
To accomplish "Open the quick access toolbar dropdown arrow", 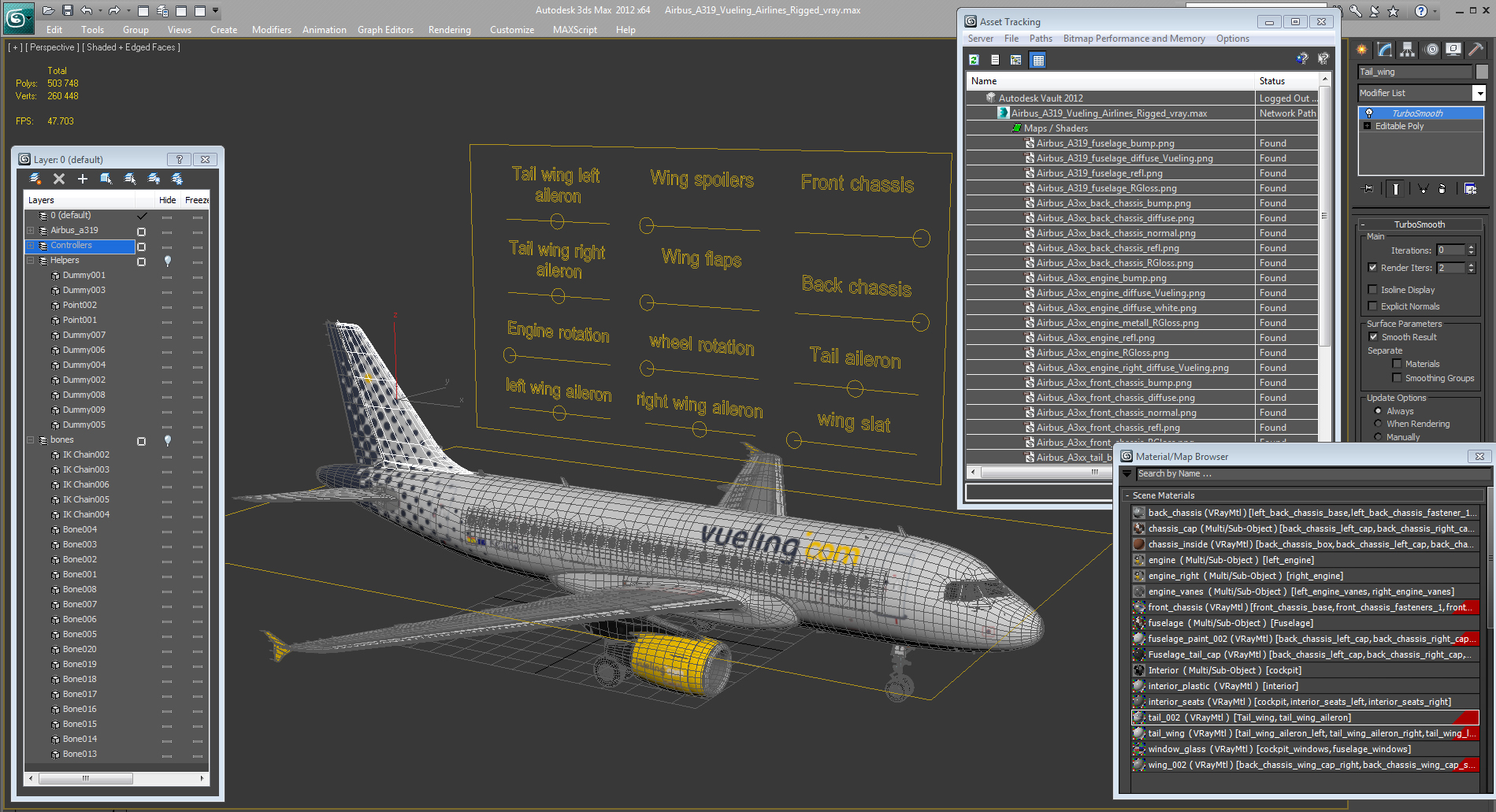I will pyautogui.click(x=216, y=11).
